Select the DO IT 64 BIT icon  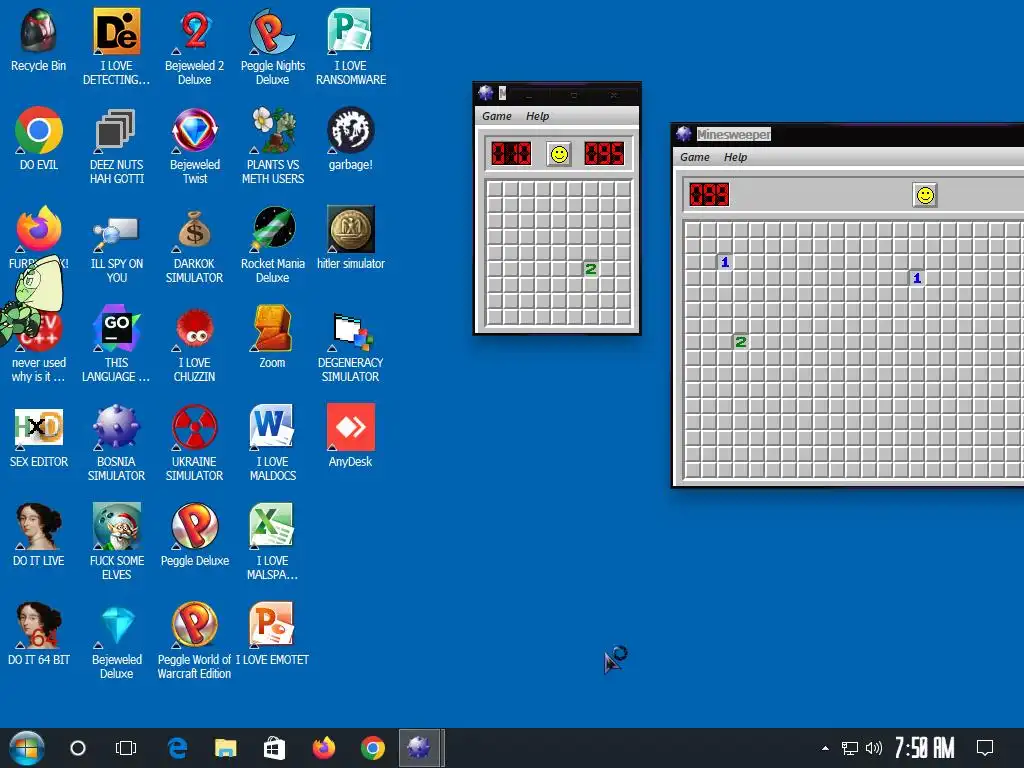tap(39, 626)
